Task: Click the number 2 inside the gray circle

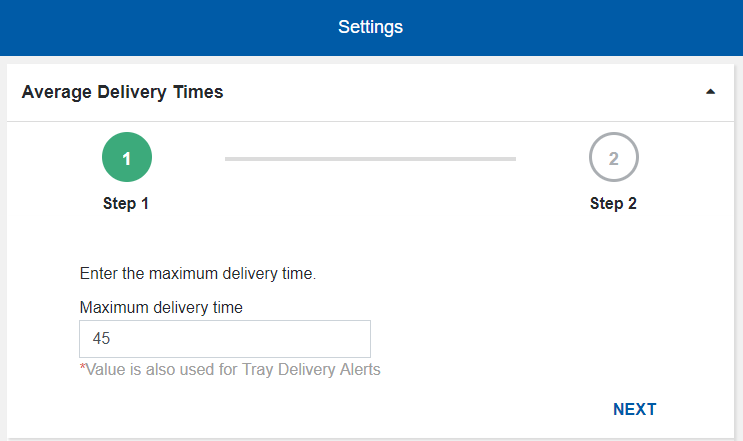Action: [613, 158]
